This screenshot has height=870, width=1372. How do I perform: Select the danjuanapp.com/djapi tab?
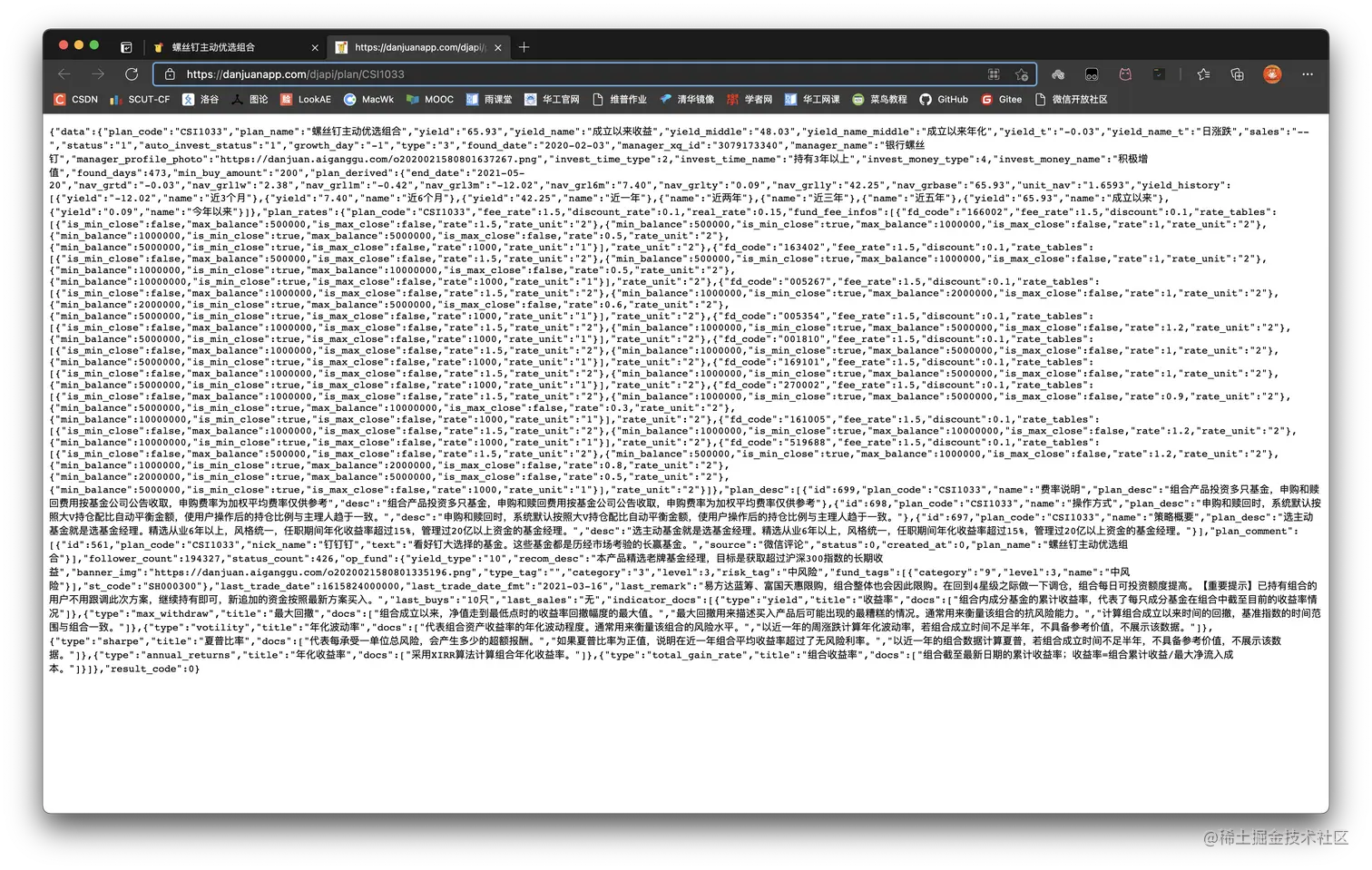[x=419, y=47]
